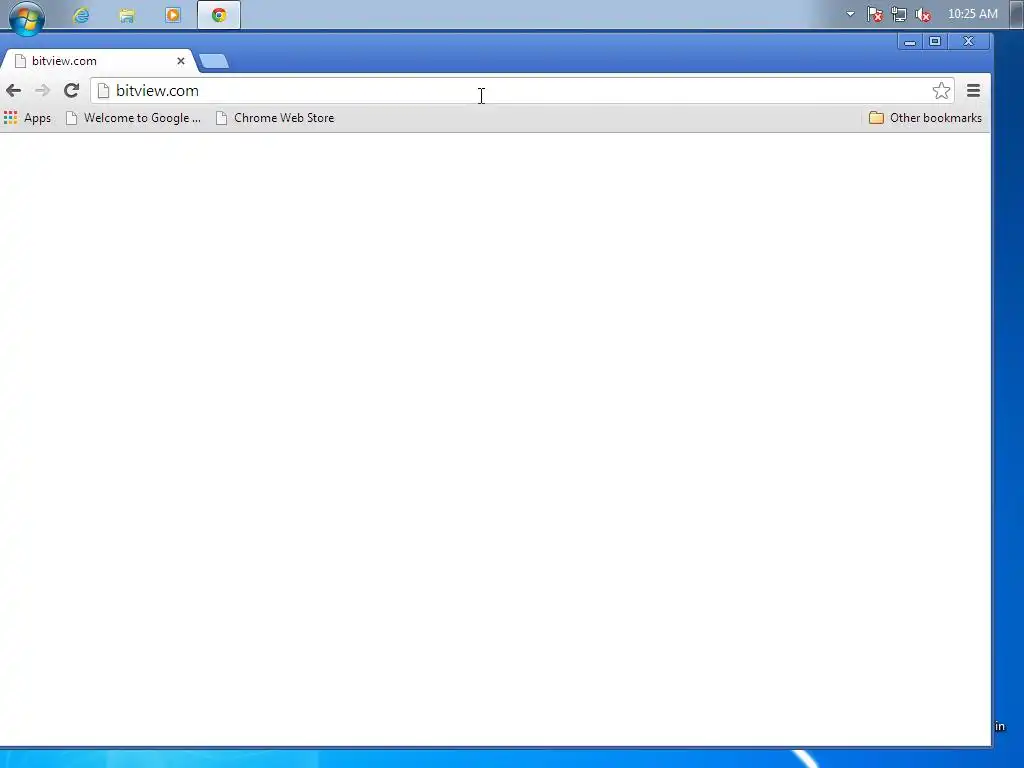Bookmark this page with the star icon
The height and width of the screenshot is (768, 1024).
941,91
